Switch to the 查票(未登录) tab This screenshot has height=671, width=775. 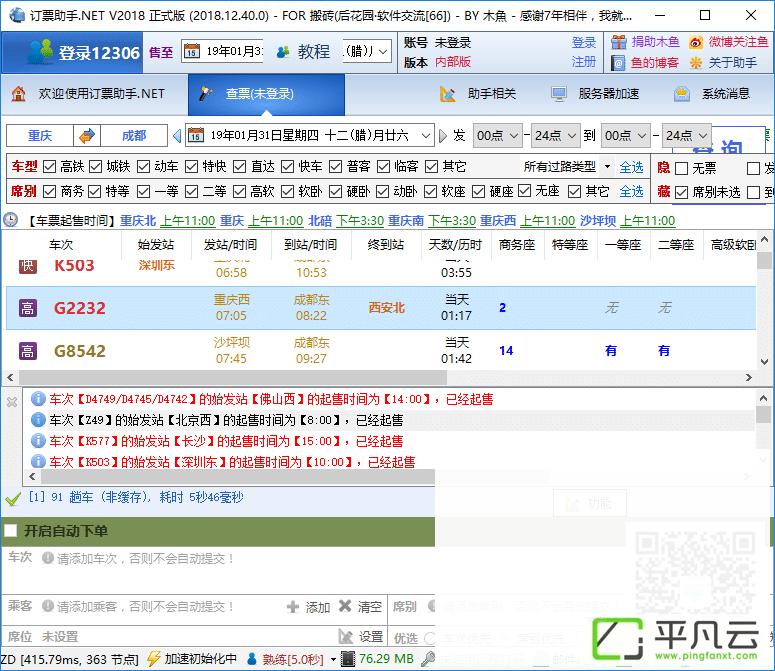tap(266, 94)
